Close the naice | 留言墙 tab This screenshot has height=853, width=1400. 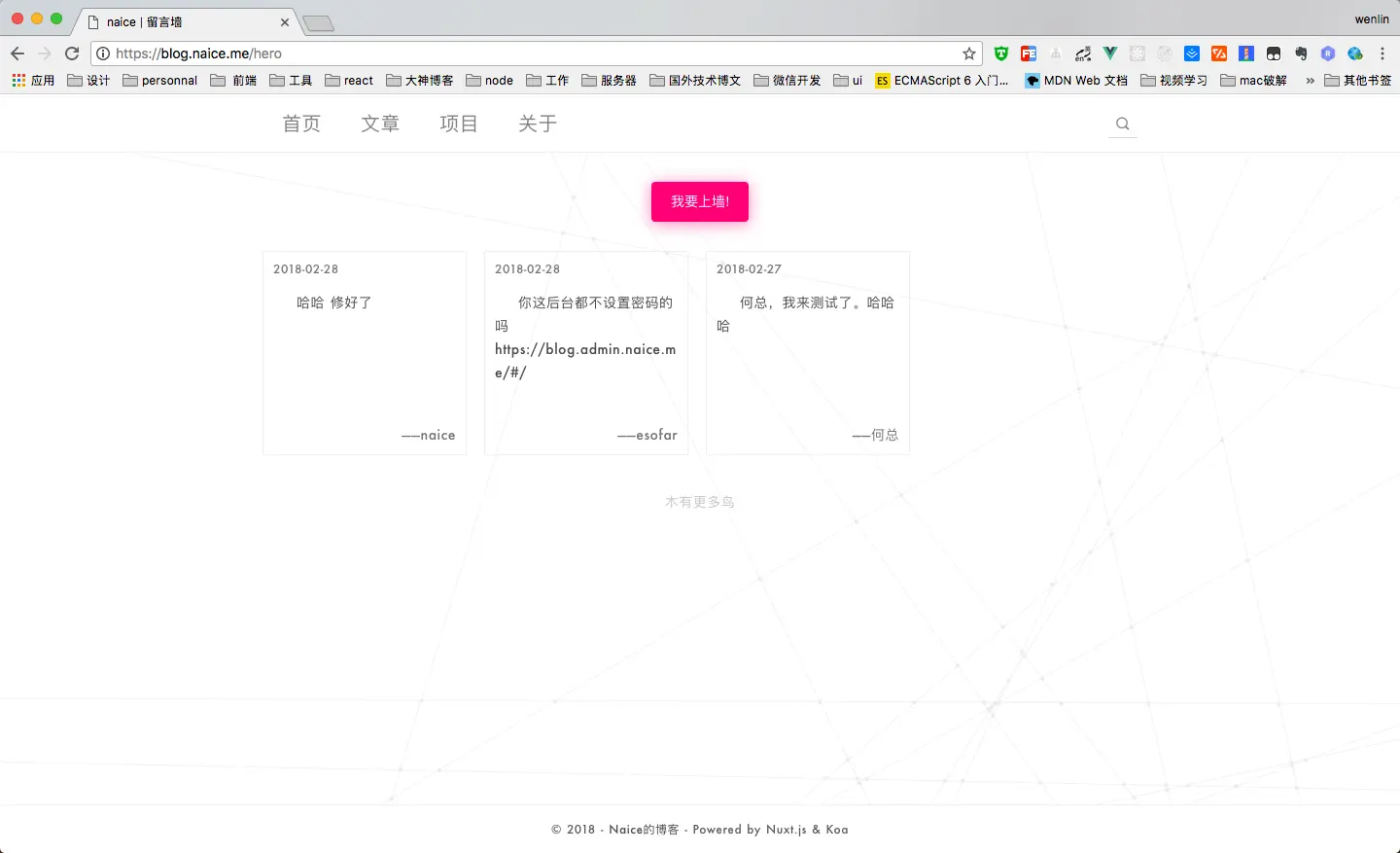pyautogui.click(x=285, y=21)
